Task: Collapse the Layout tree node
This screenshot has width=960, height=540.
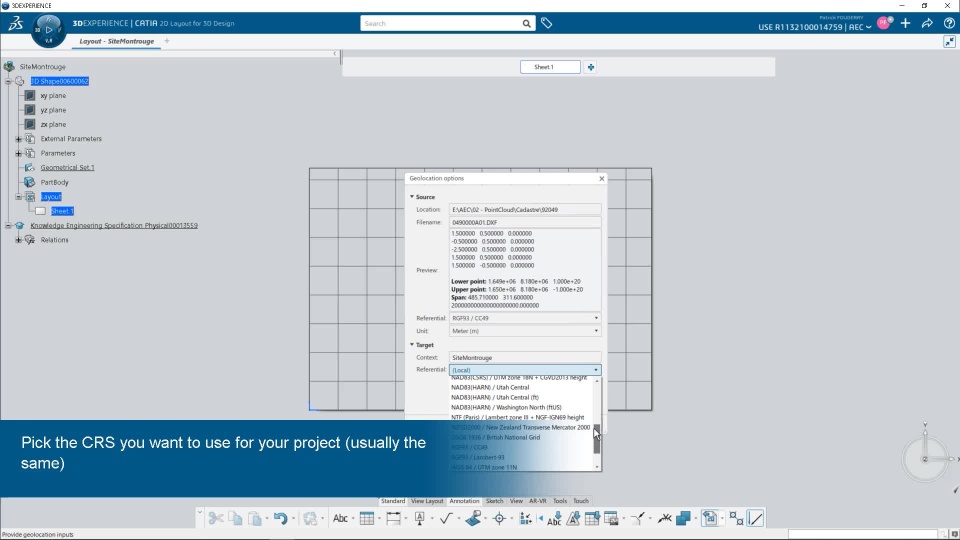Action: 18,197
